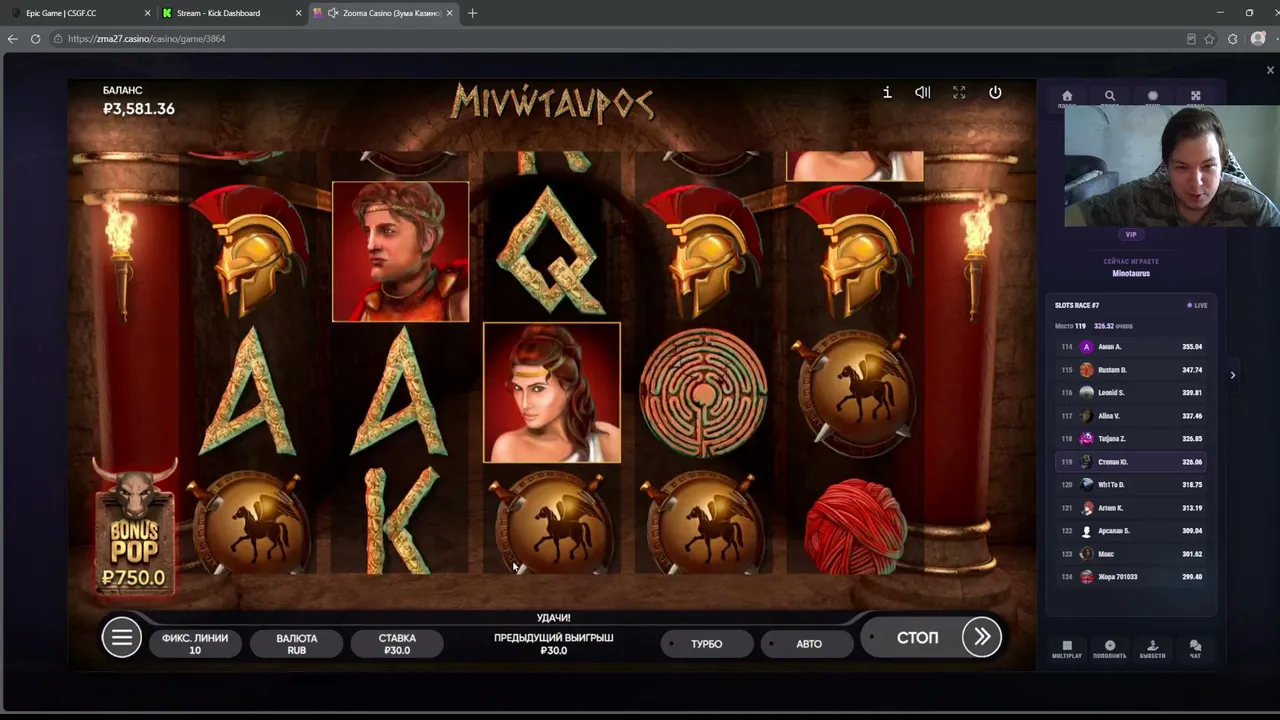Click the game power exit icon
1280x720 pixels.
pyautogui.click(x=995, y=92)
